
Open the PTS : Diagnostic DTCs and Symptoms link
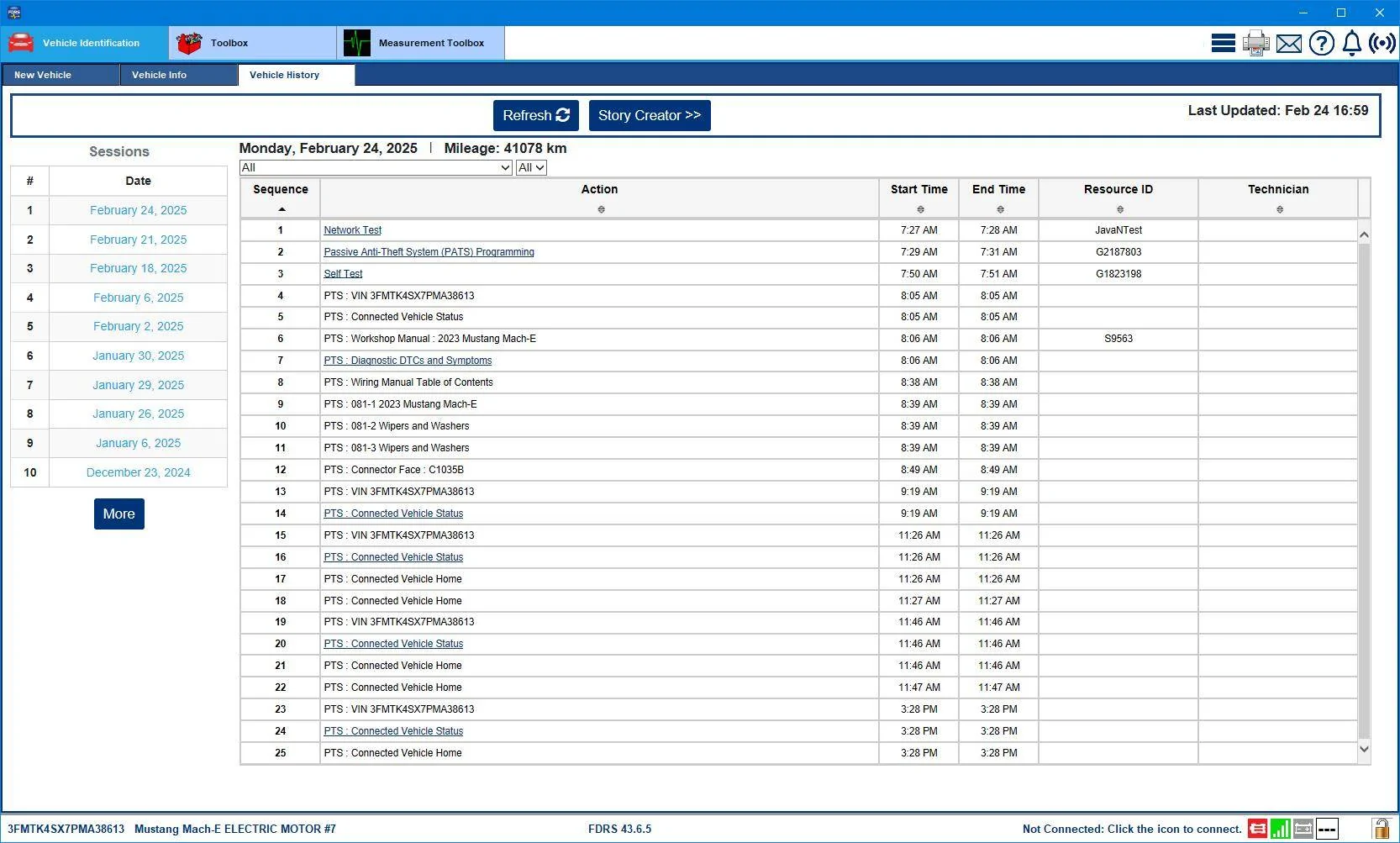click(x=408, y=361)
